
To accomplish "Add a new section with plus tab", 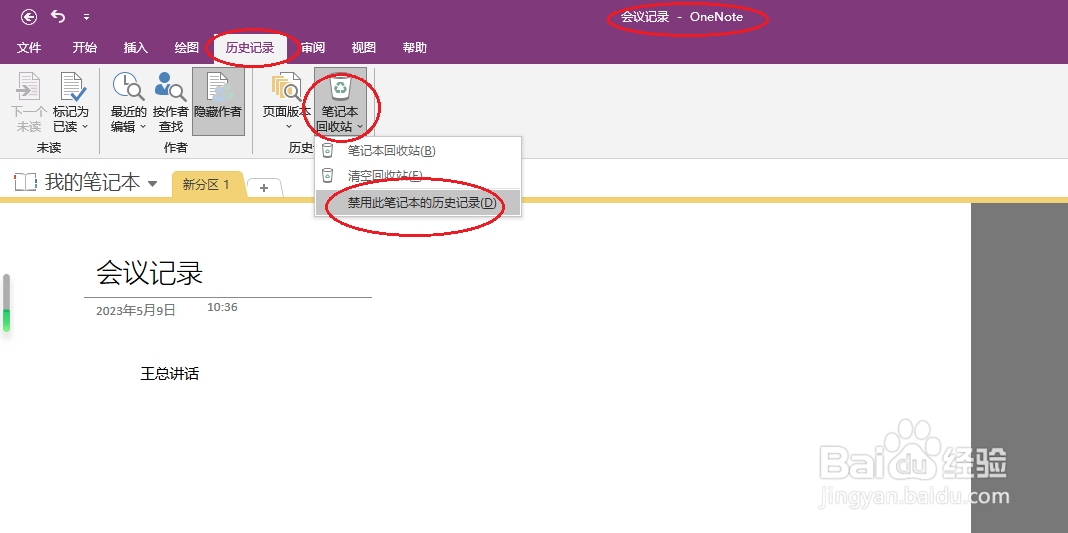I will pyautogui.click(x=264, y=188).
